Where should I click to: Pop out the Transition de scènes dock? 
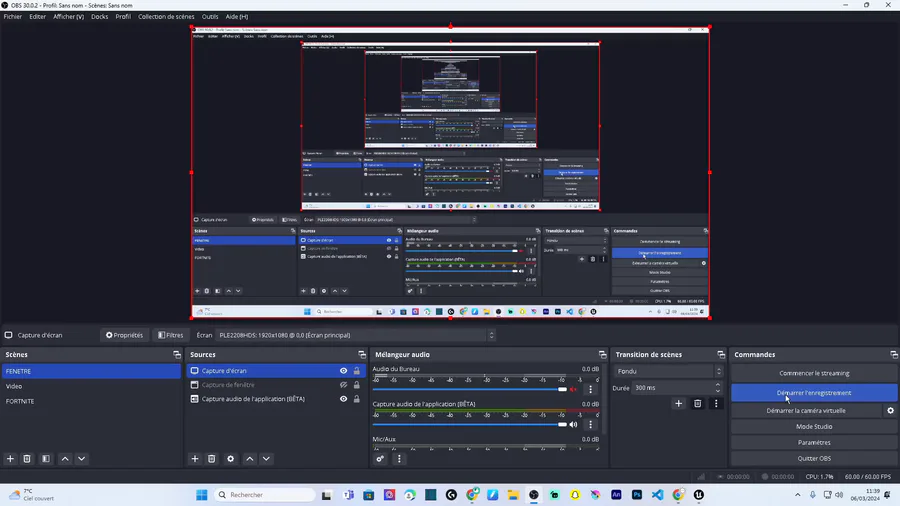[721, 355]
